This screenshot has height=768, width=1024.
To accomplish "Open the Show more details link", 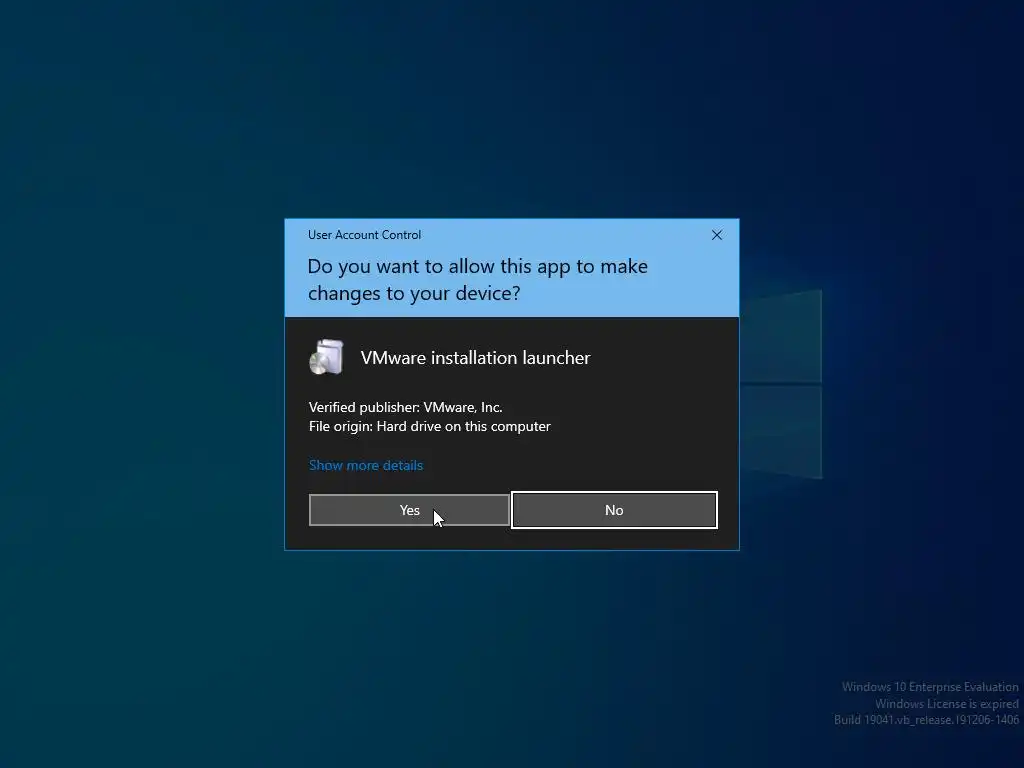I will [366, 465].
